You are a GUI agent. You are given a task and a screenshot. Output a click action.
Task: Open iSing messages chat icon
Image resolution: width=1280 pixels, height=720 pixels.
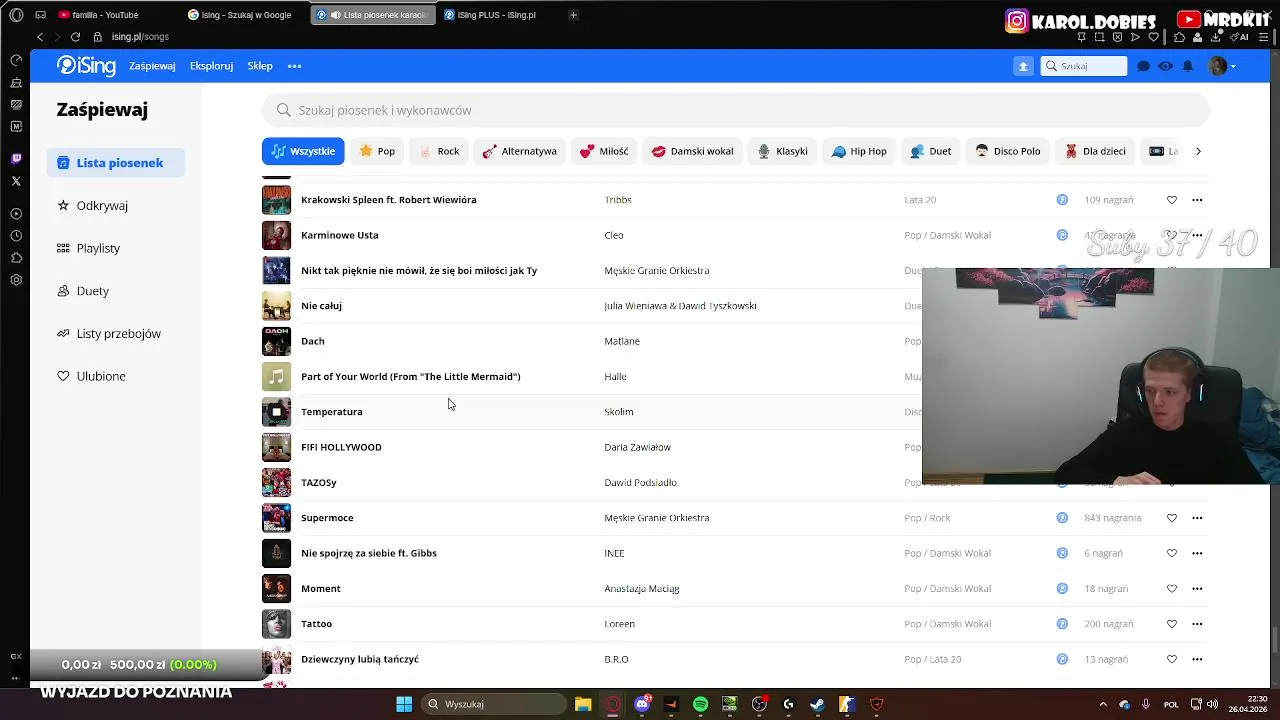(x=1144, y=66)
